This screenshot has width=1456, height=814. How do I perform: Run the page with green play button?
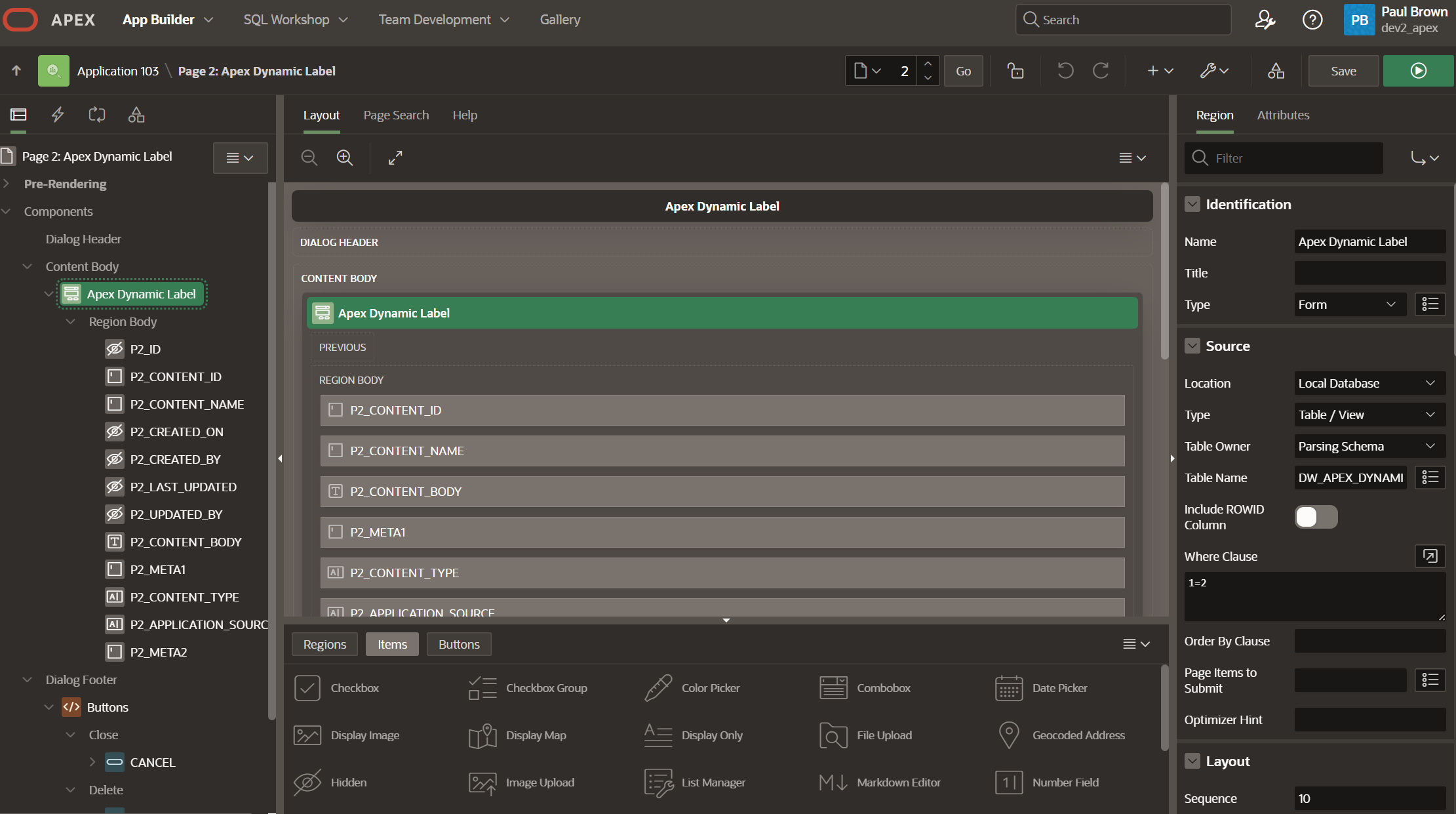tap(1418, 71)
